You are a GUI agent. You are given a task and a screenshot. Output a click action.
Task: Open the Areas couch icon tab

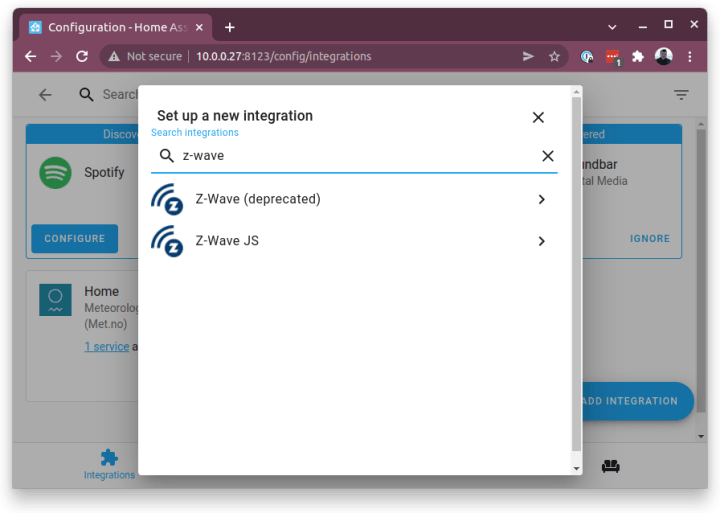tap(610, 466)
